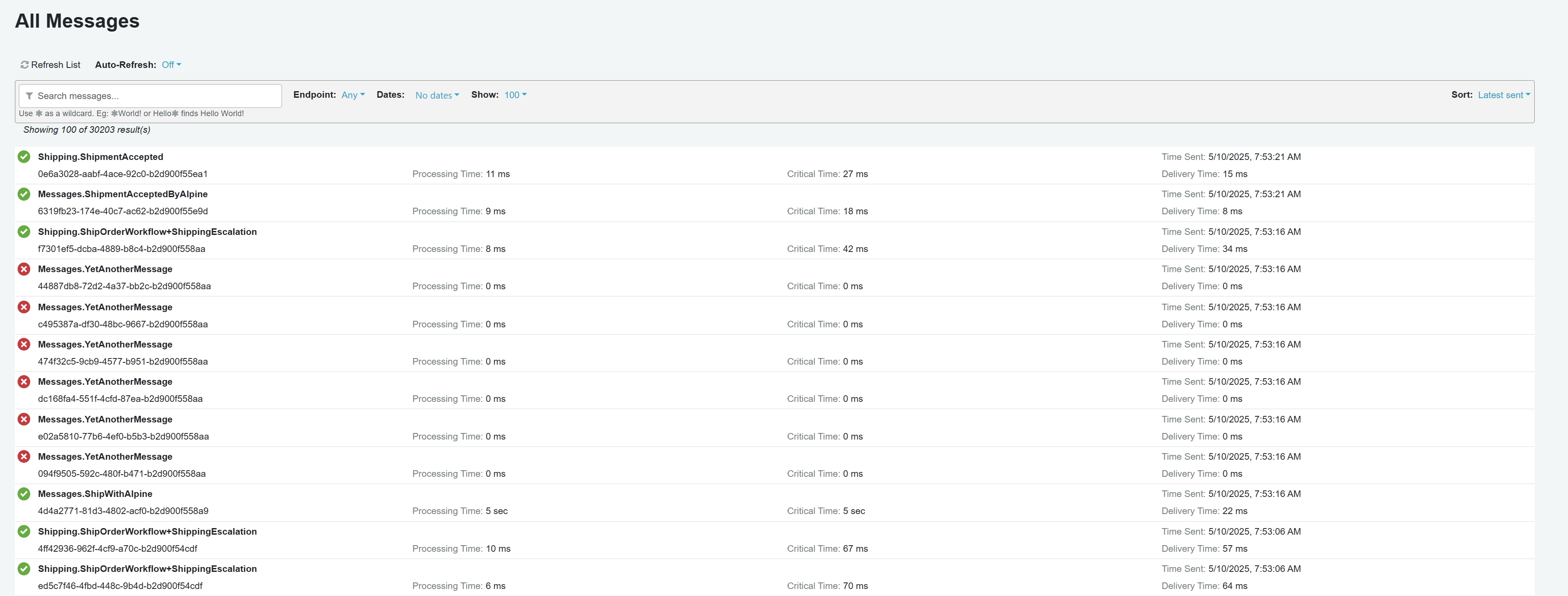
Task: Click red failed icon for message 094f9505
Action: (x=24, y=457)
